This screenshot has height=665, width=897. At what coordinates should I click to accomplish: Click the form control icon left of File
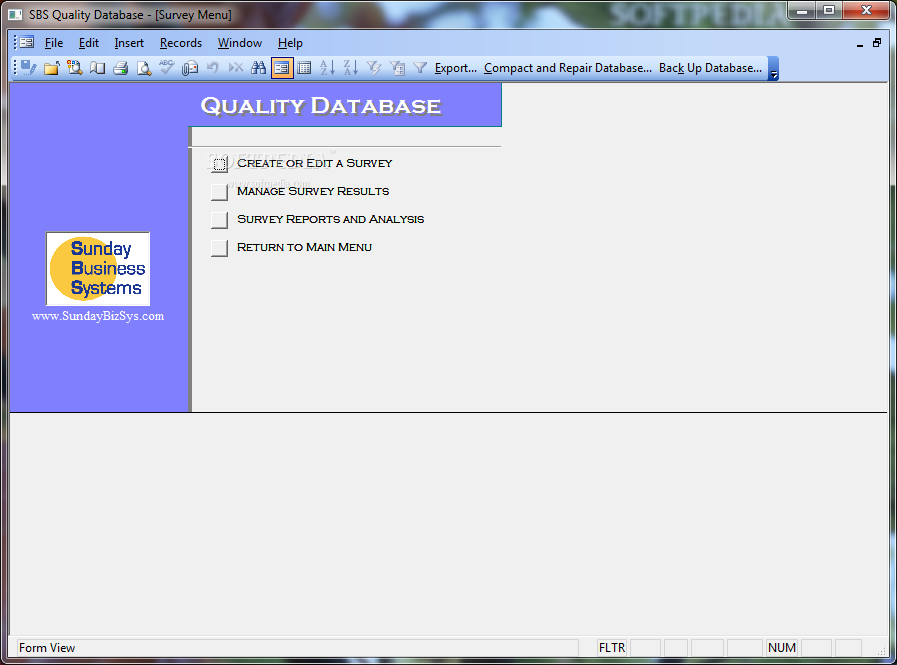pos(26,42)
